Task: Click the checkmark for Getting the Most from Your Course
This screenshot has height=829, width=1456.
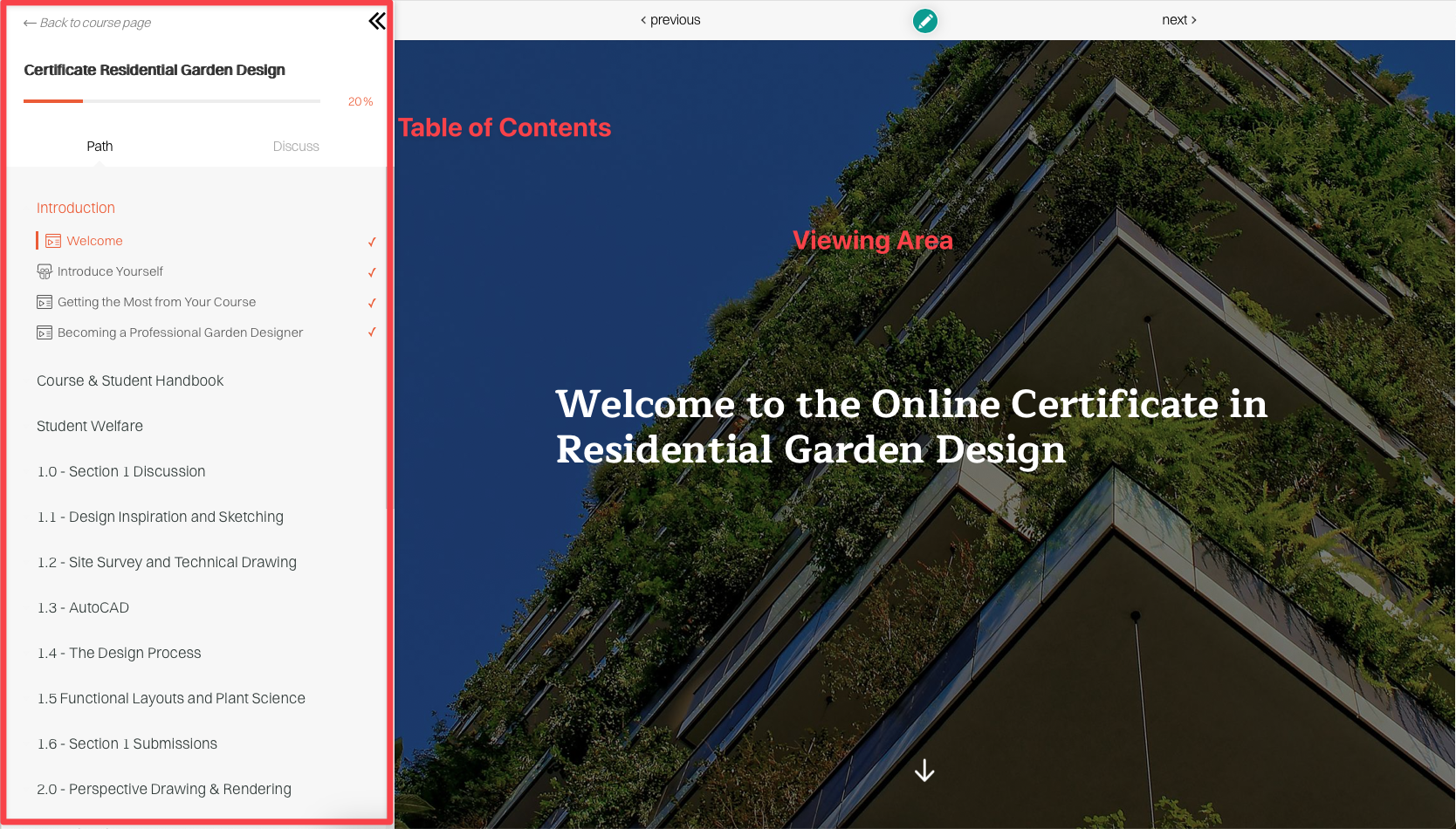Action: tap(372, 303)
